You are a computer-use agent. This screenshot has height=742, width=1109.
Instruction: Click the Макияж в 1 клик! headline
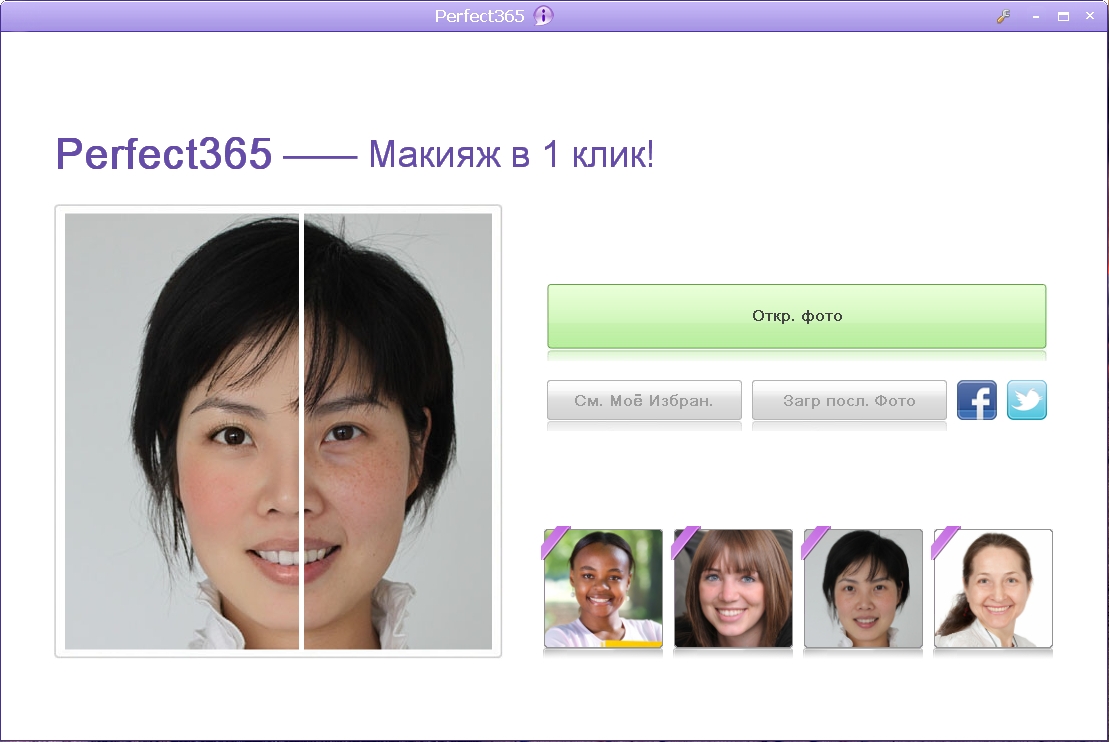click(511, 154)
